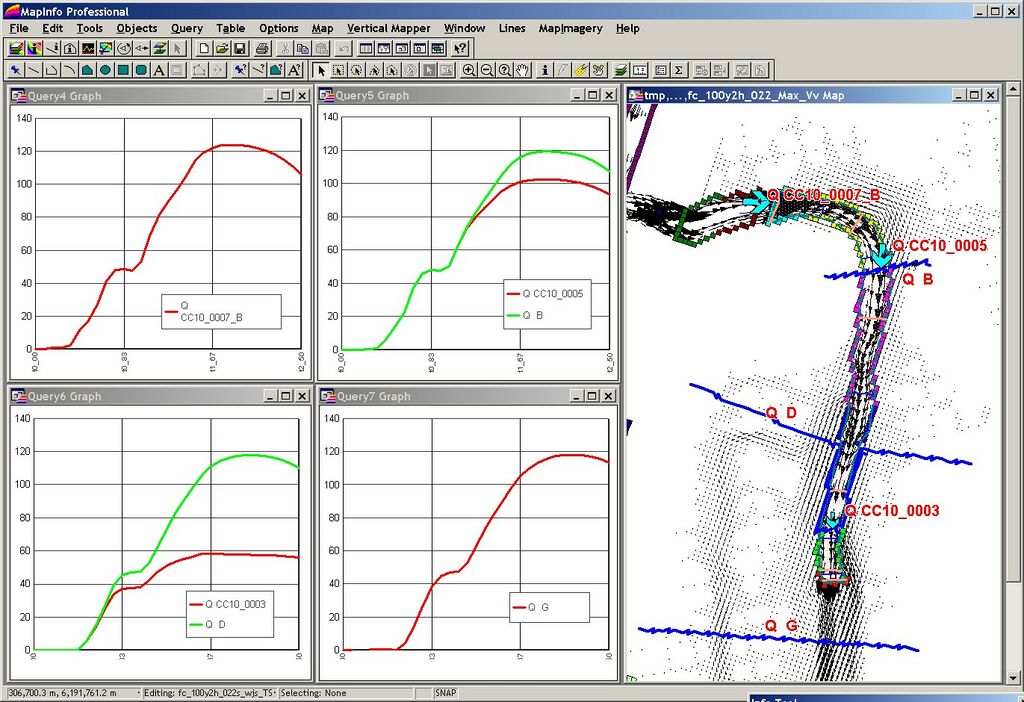The height and width of the screenshot is (702, 1024).
Task: Toggle SNAP mode in status bar
Action: (447, 693)
